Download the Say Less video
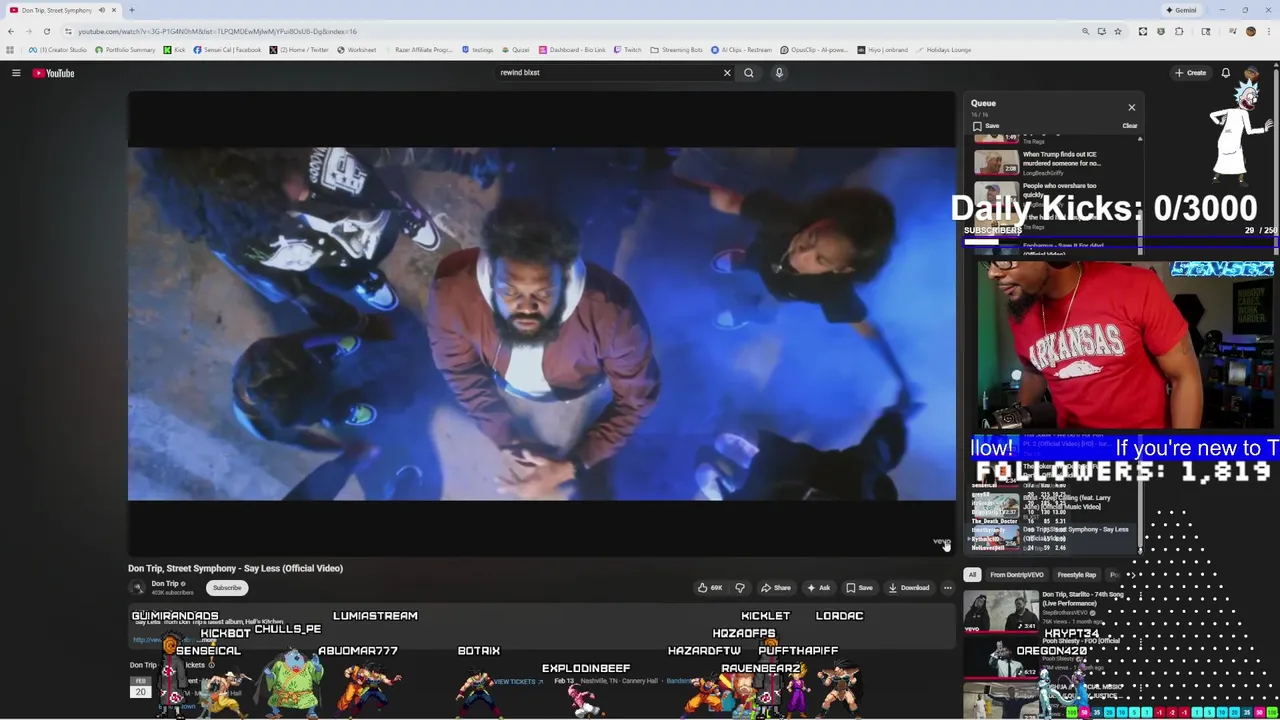The image size is (1280, 720). [909, 588]
